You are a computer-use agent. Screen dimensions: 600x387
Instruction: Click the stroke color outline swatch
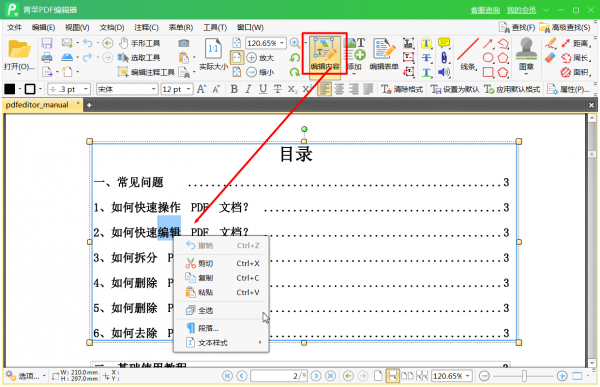pyautogui.click(x=30, y=89)
